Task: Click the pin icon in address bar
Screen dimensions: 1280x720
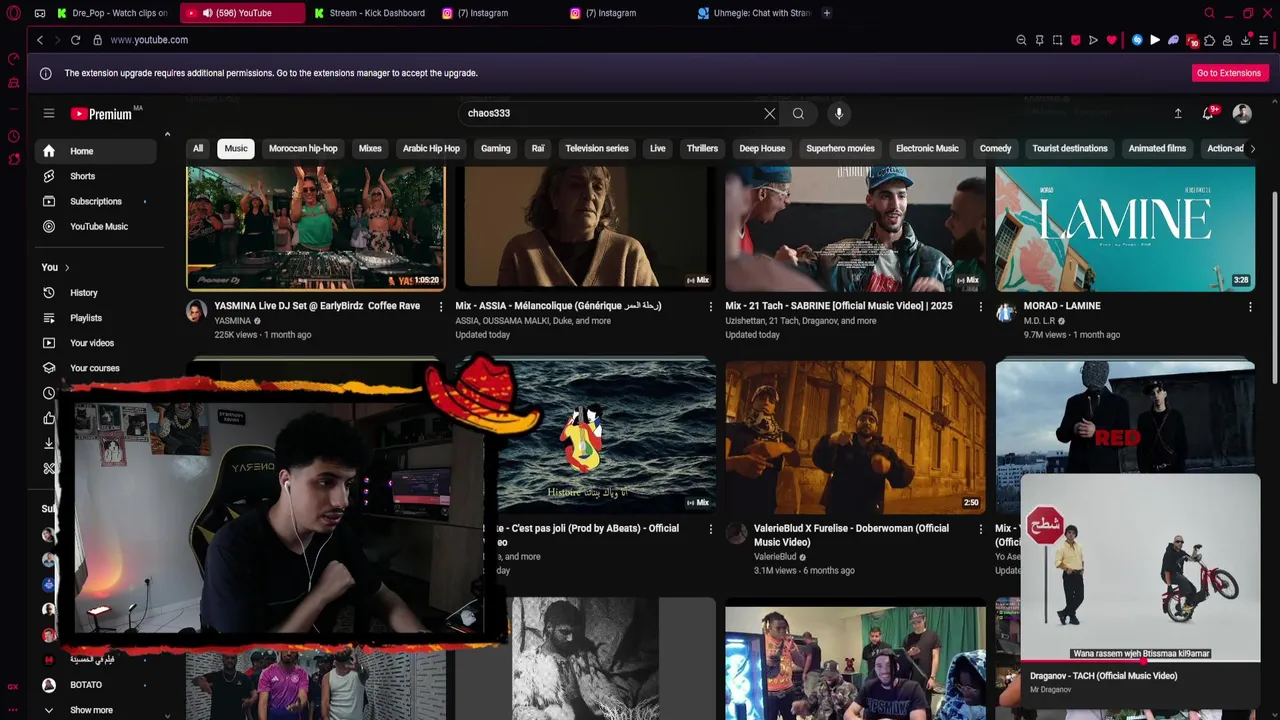Action: (1039, 40)
